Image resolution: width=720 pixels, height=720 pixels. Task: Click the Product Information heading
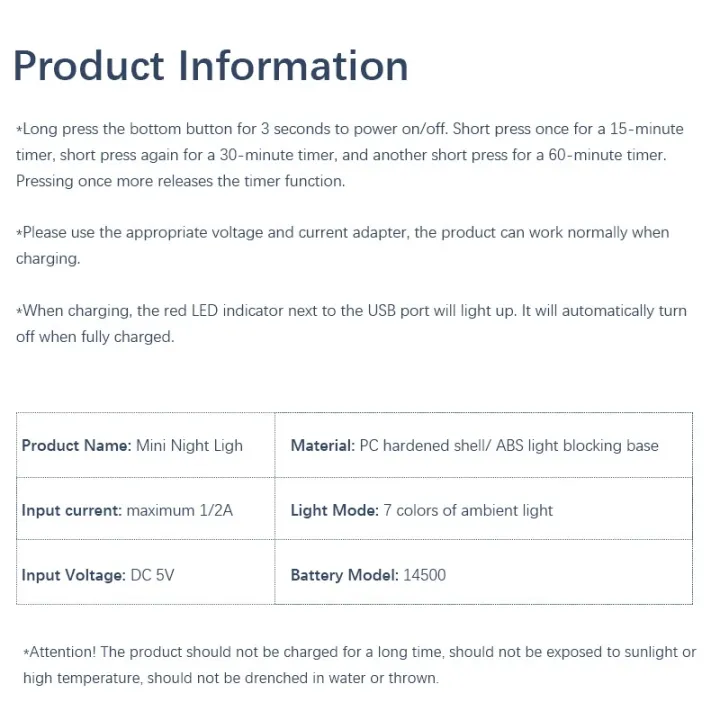point(211,66)
